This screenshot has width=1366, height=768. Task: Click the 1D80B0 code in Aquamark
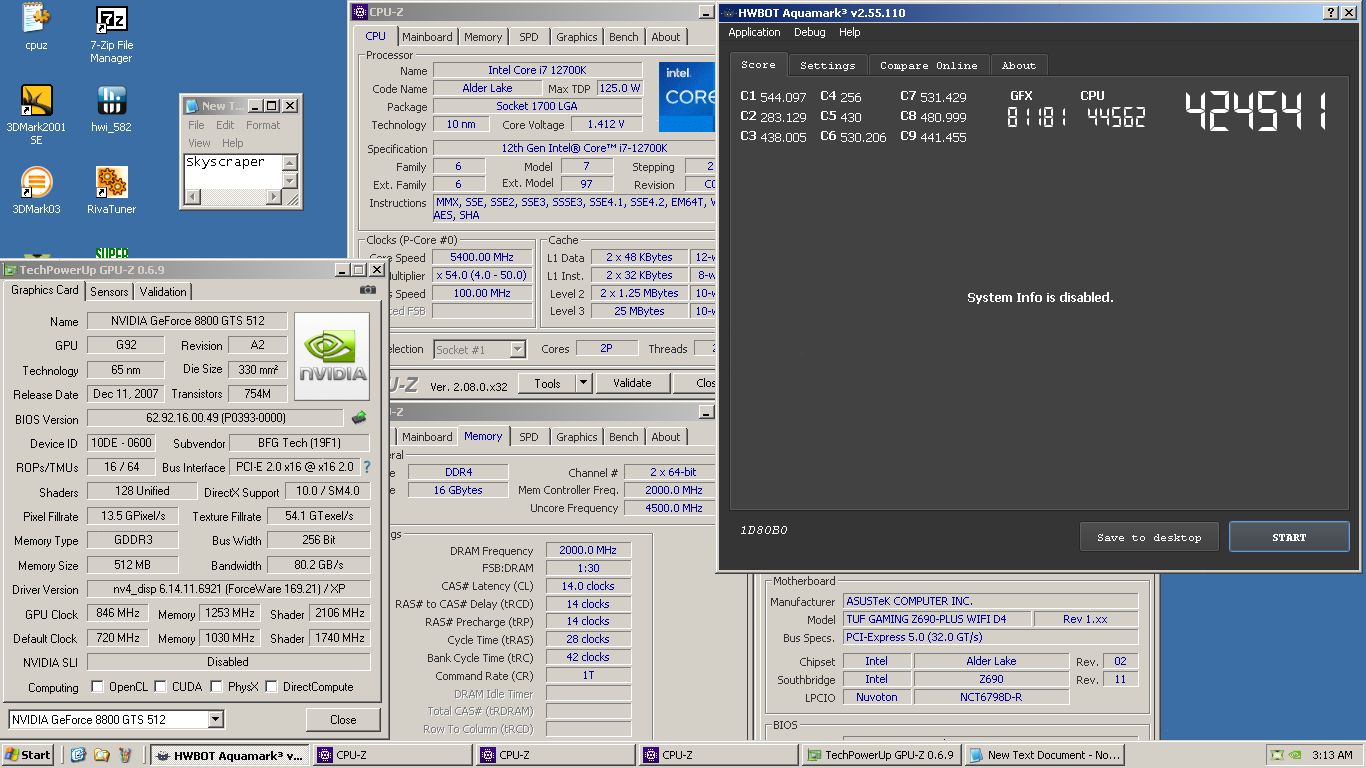click(x=764, y=530)
